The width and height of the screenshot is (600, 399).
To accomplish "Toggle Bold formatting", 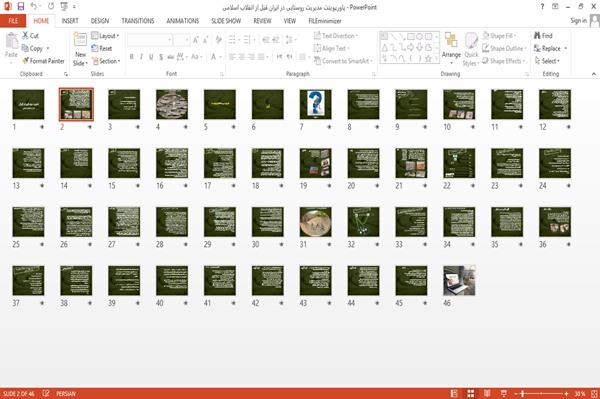I will click(131, 57).
